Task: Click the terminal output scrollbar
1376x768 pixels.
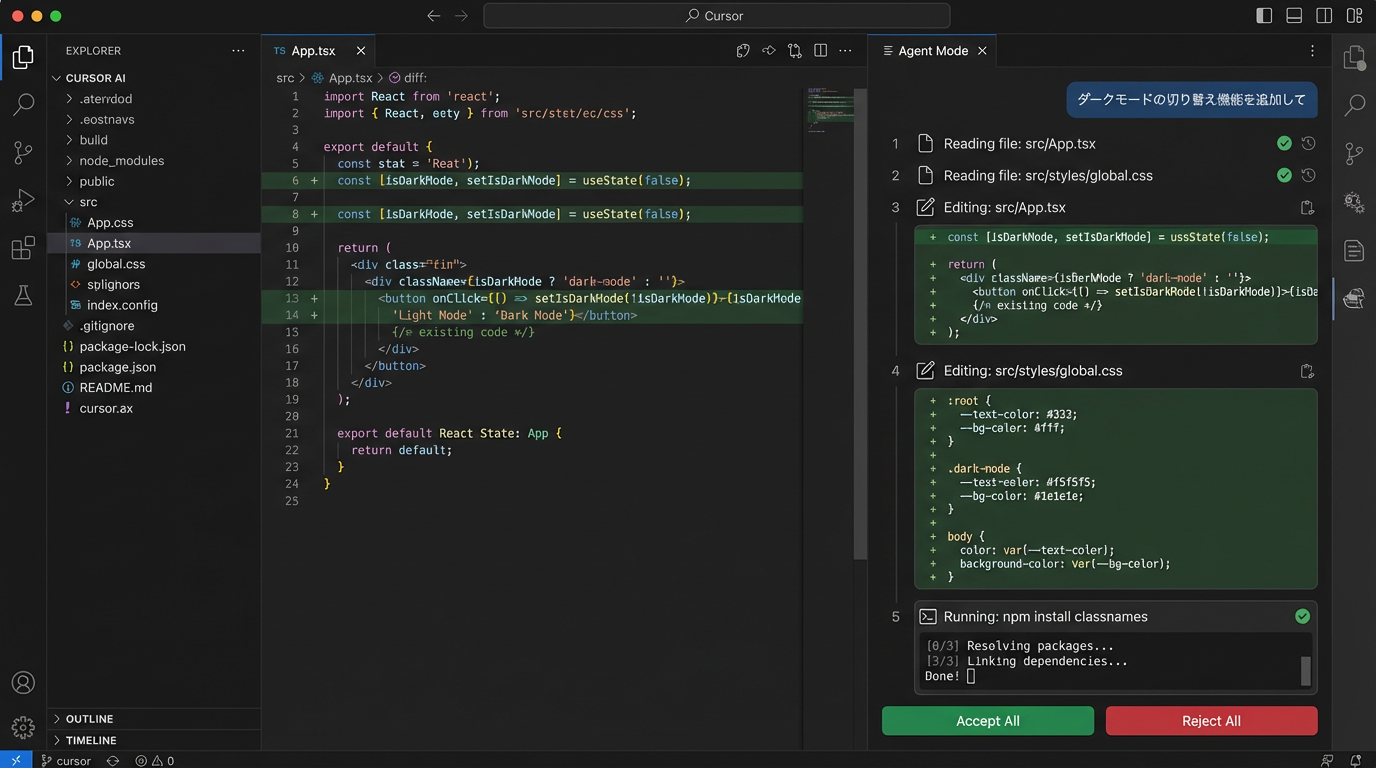Action: click(1305, 670)
